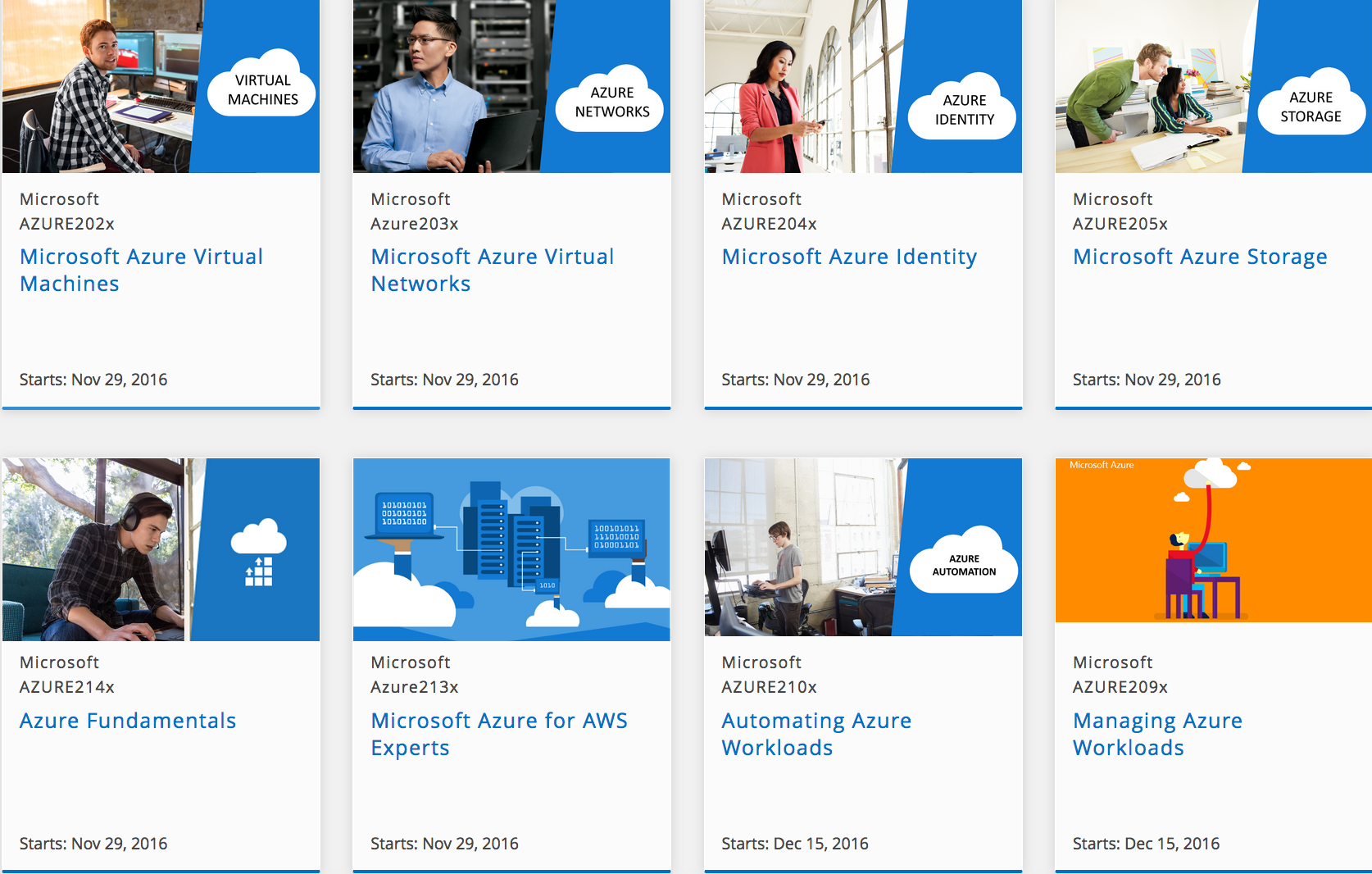1372x874 pixels.
Task: Click the Azure Storage cloud badge
Action: coord(1311,103)
